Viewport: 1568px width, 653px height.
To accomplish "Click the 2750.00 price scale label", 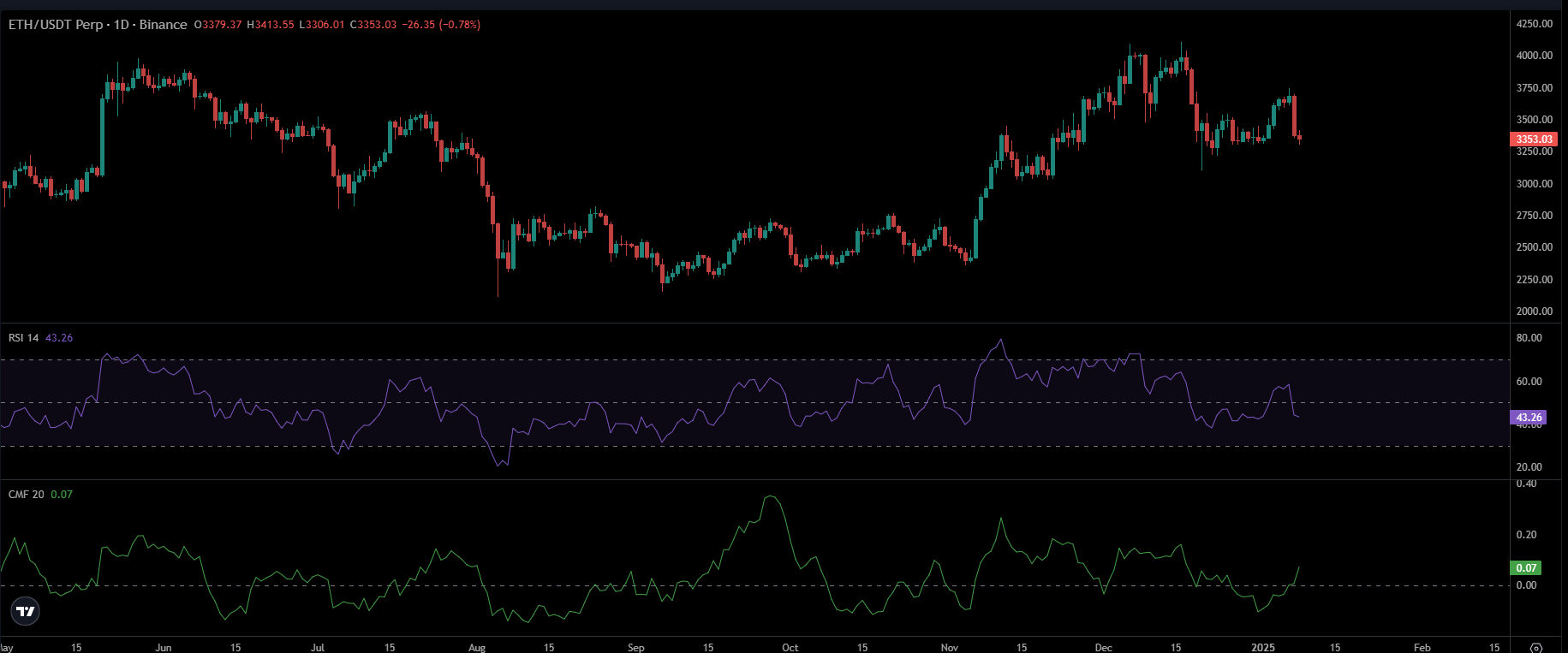I will (x=1534, y=216).
